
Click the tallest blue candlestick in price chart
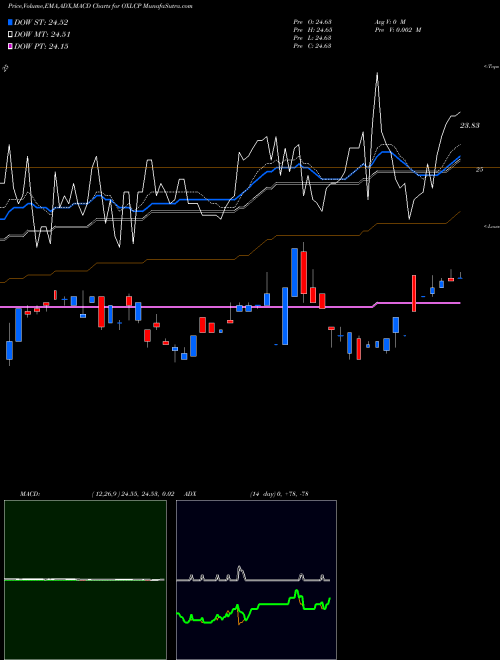[285, 316]
